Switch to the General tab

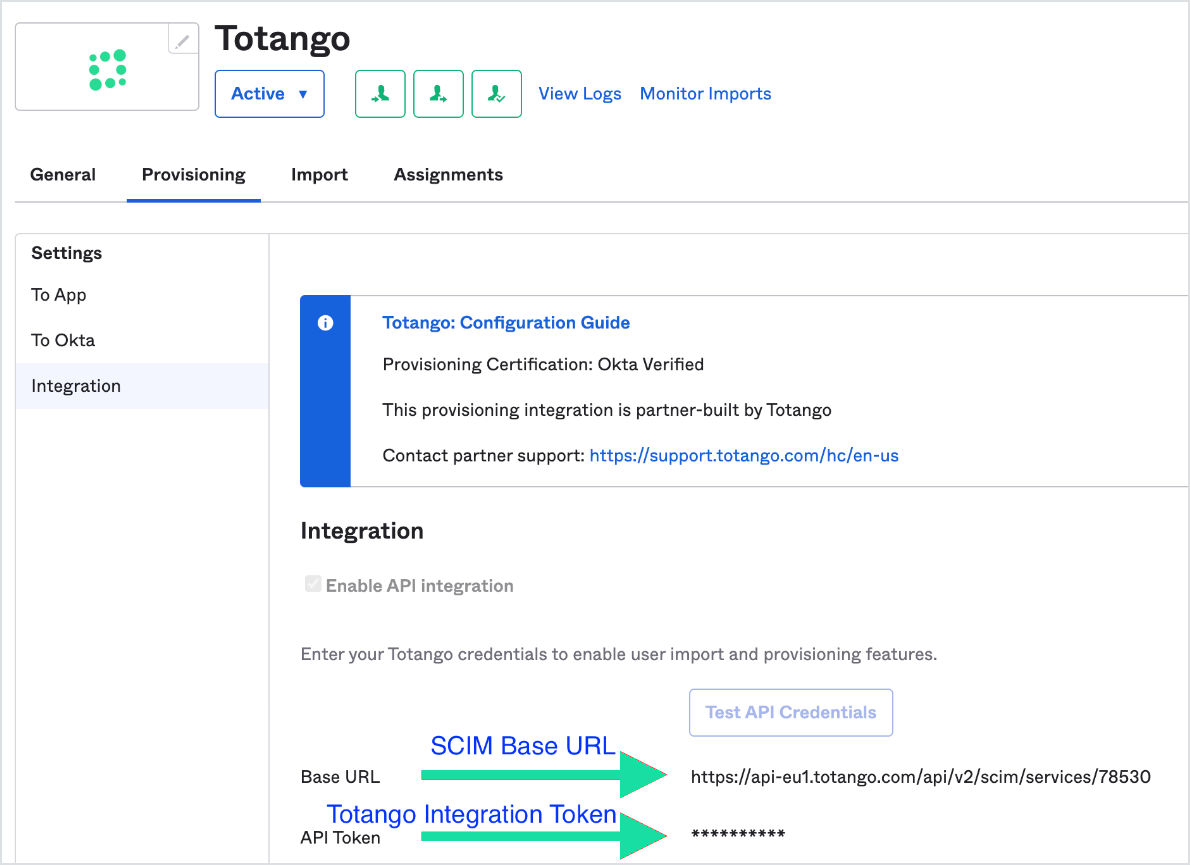(63, 175)
